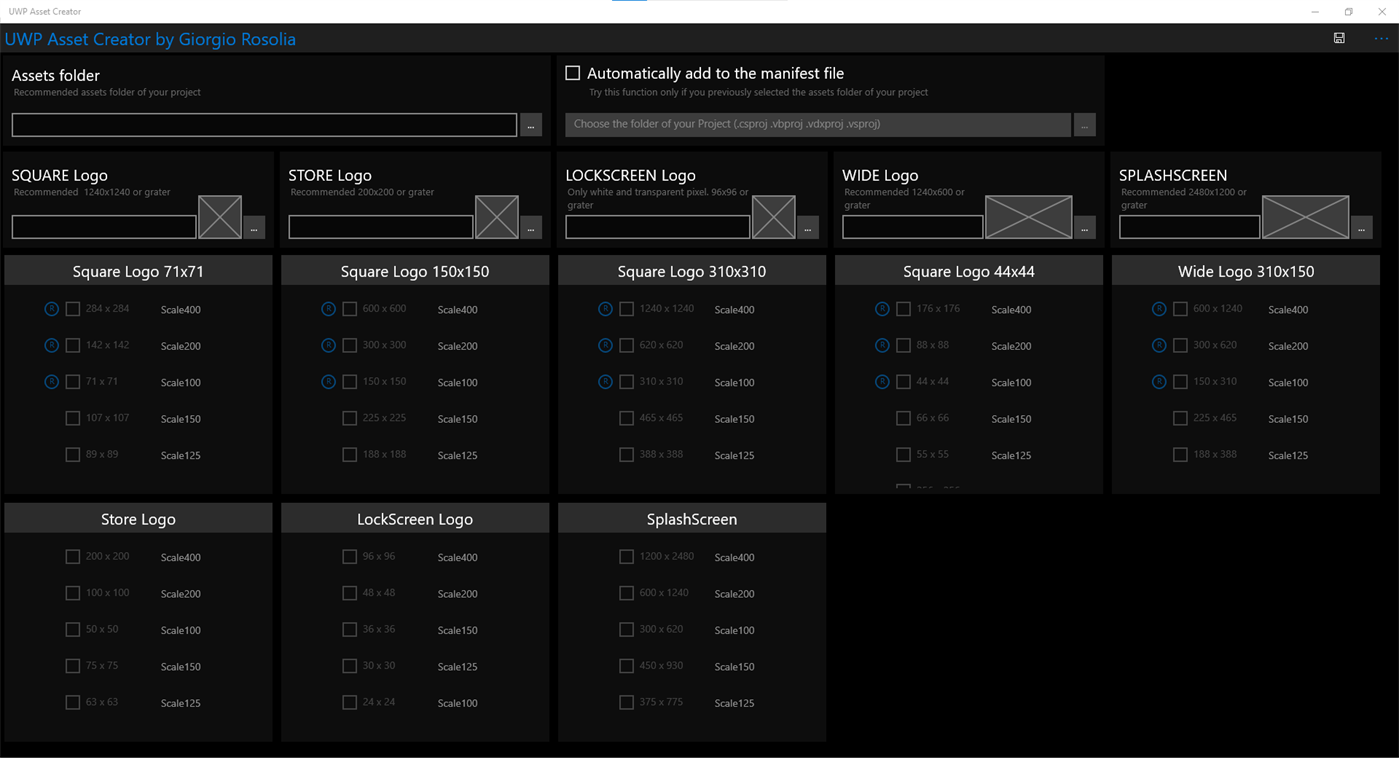Click the '48 x 48' size text
Screen dimensions: 1399x758
(x=379, y=593)
